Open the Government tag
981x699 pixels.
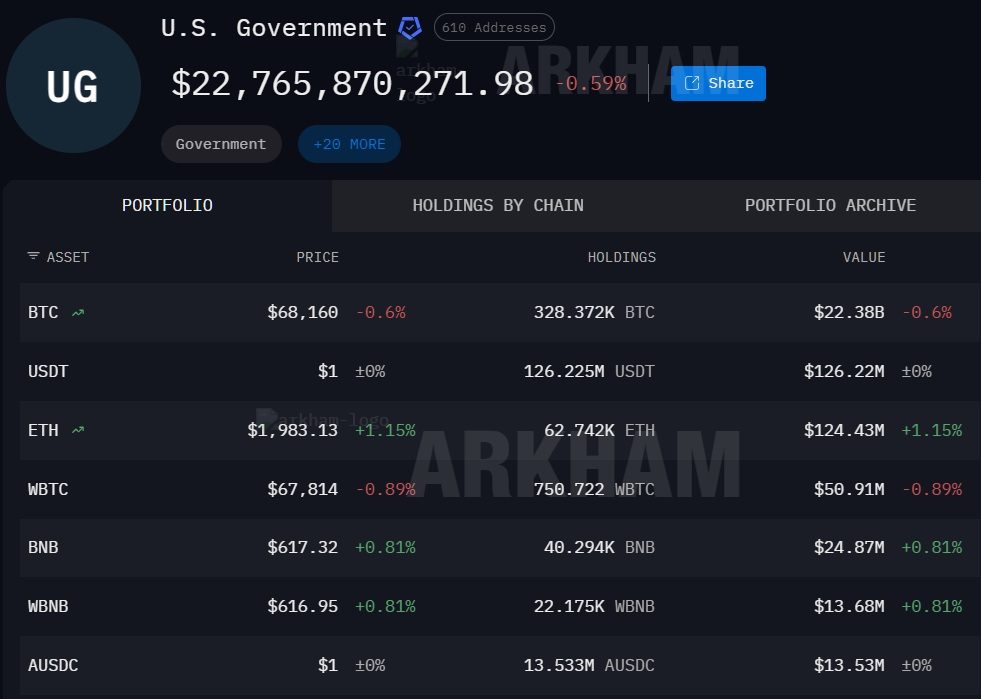pos(220,143)
